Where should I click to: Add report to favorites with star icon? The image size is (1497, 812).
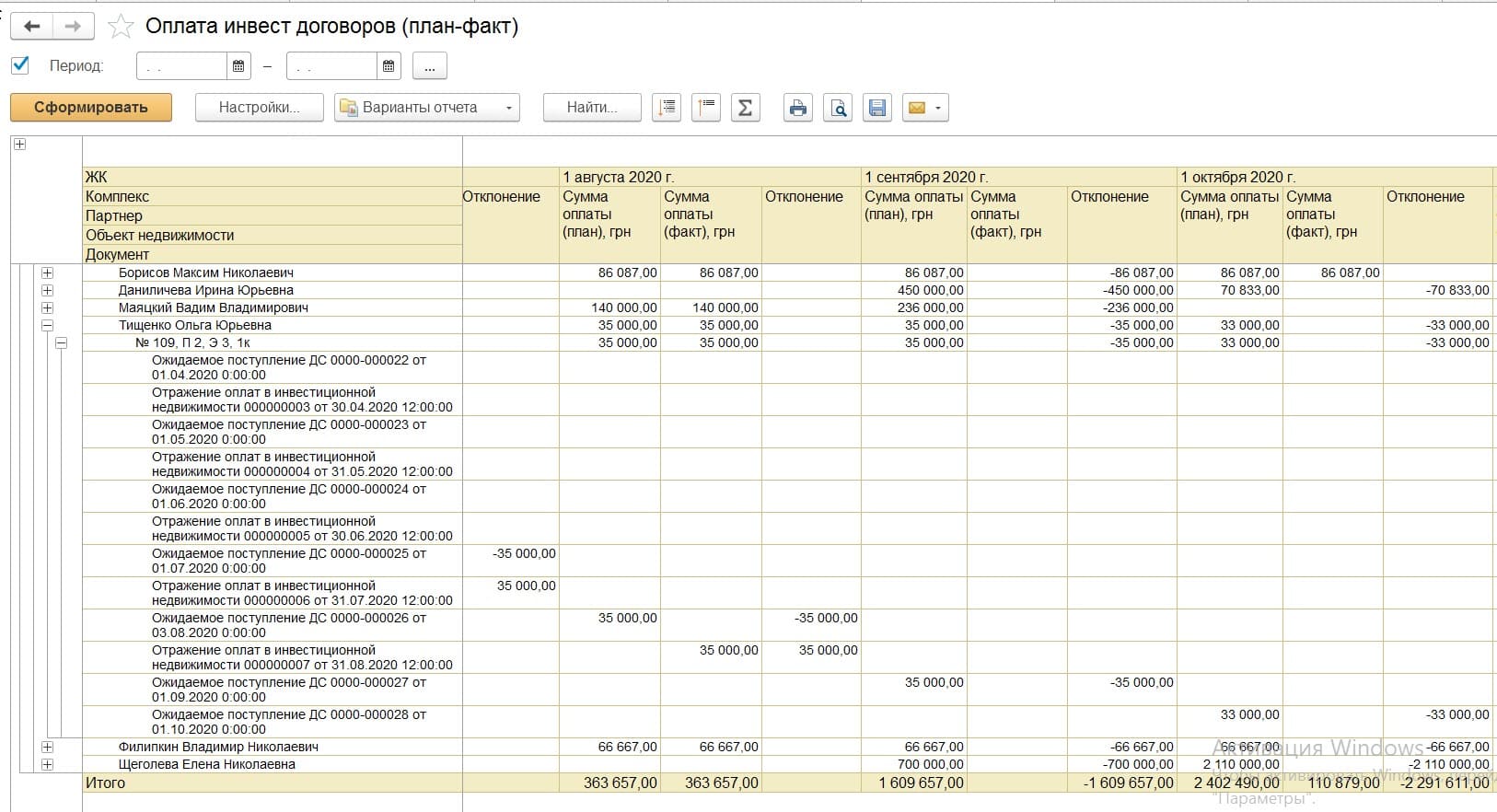[x=121, y=27]
